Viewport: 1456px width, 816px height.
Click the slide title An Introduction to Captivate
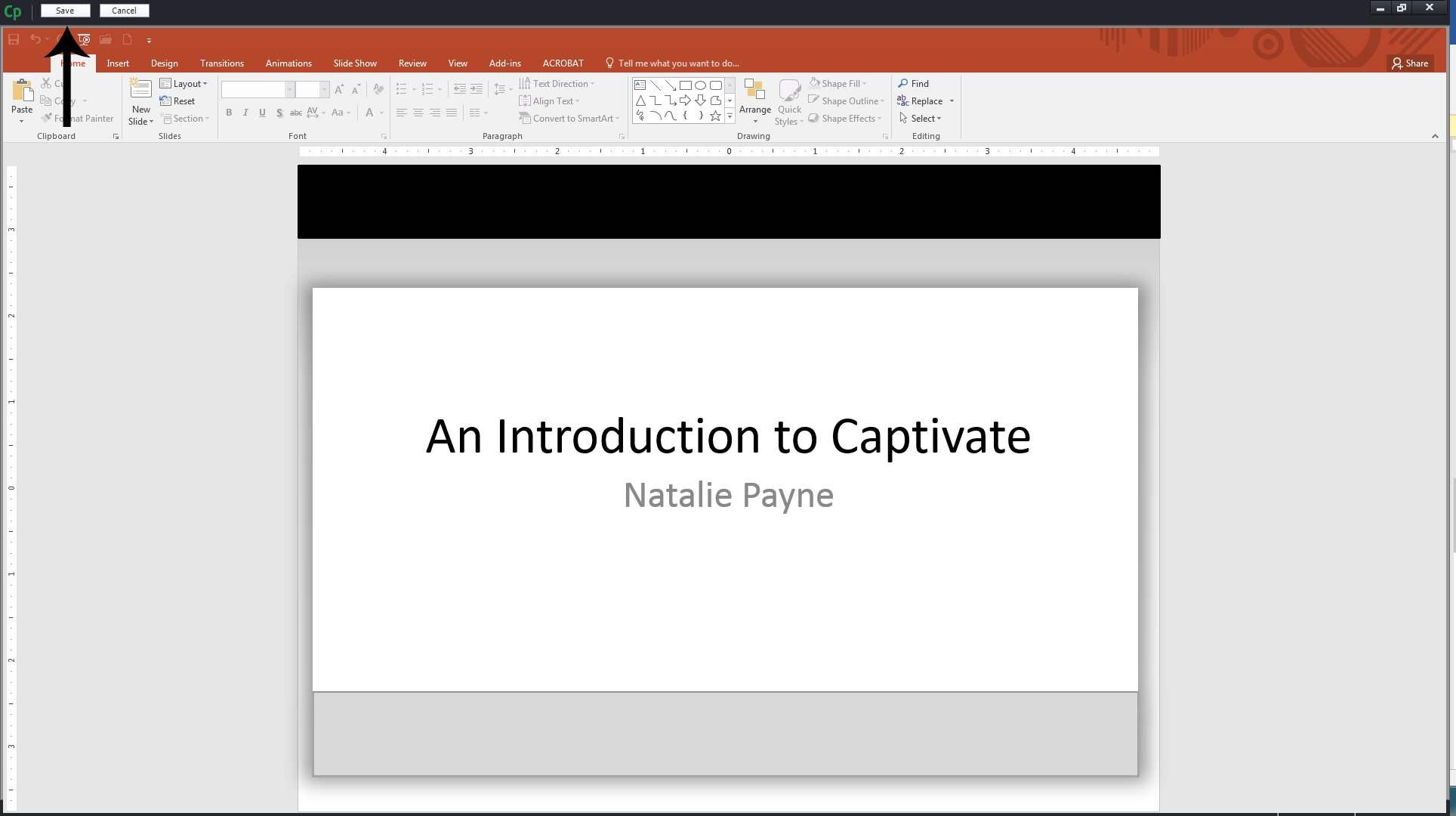tap(728, 437)
